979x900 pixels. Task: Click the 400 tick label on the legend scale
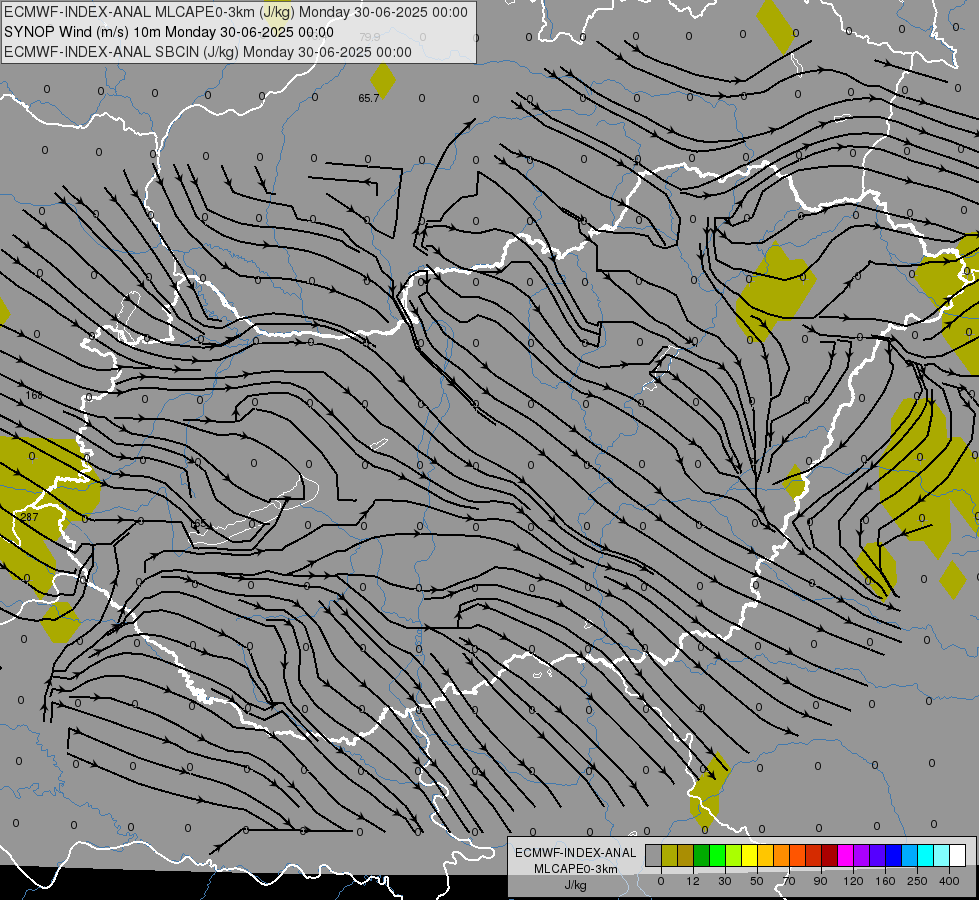[949, 881]
